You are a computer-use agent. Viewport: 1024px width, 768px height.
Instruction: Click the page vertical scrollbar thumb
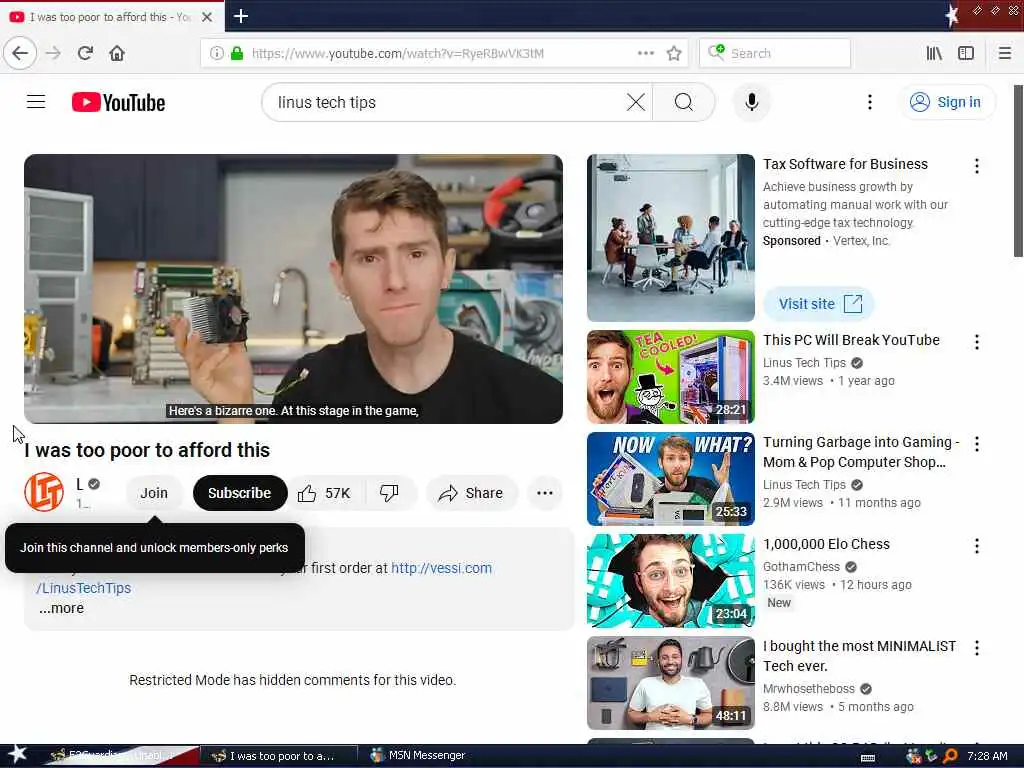[1017, 171]
